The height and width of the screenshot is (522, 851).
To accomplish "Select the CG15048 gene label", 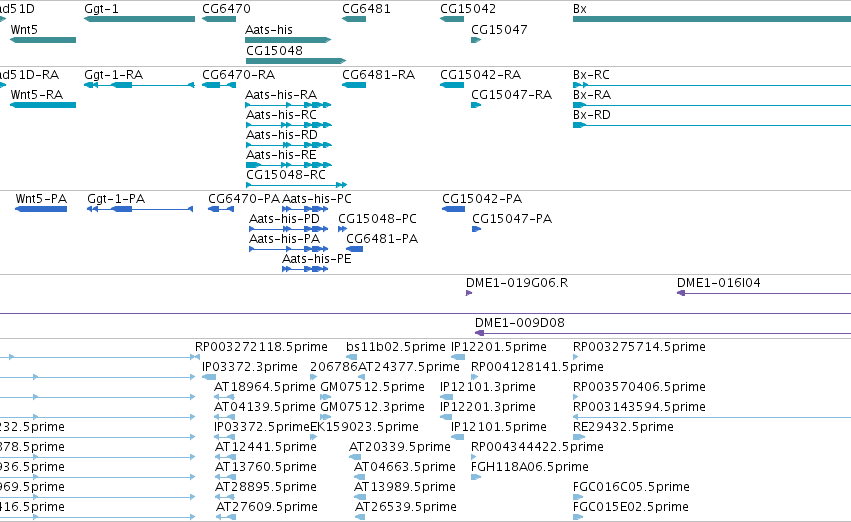I will pos(274,50).
